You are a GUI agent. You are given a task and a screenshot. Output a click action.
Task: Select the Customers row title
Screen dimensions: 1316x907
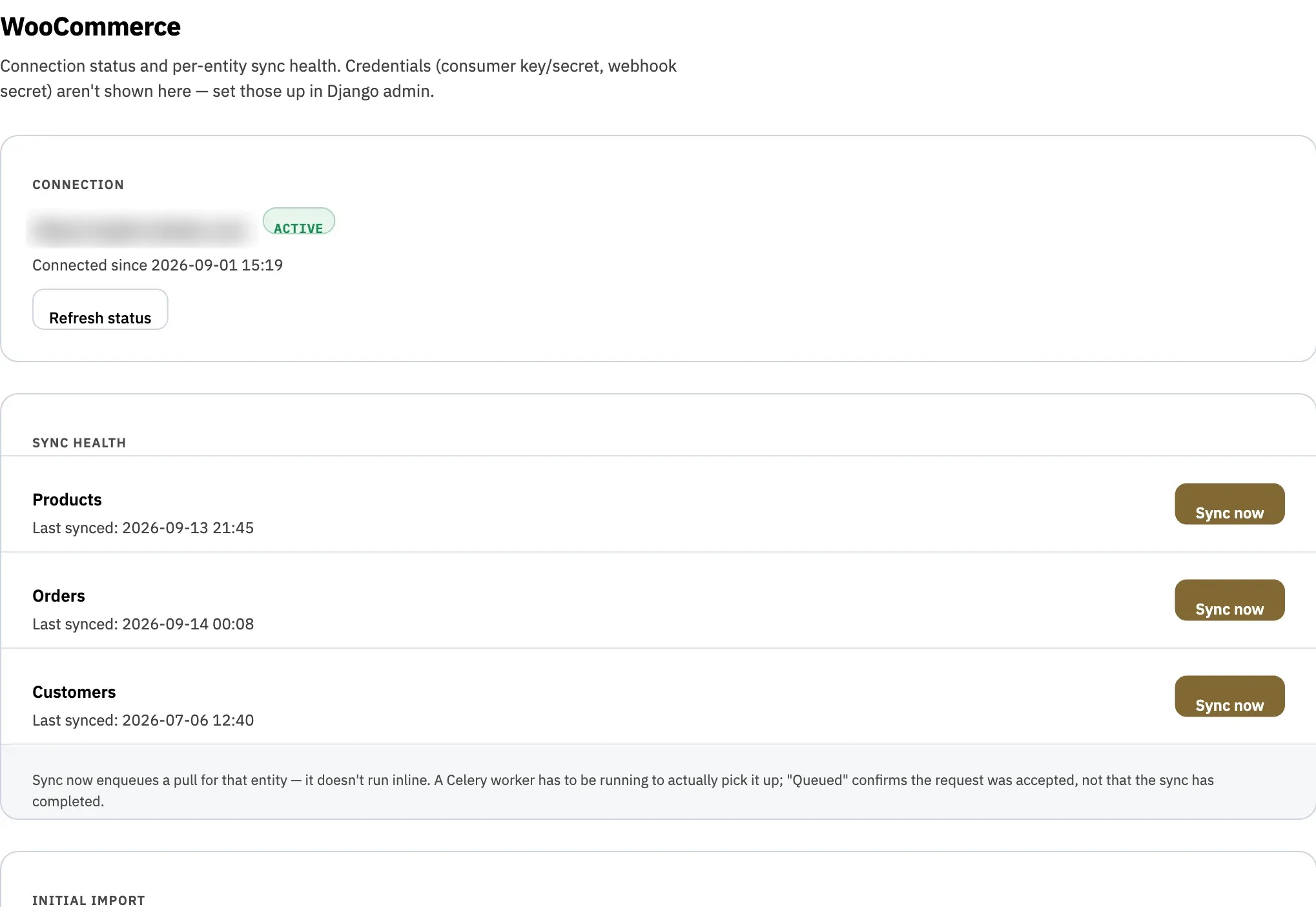(x=74, y=692)
